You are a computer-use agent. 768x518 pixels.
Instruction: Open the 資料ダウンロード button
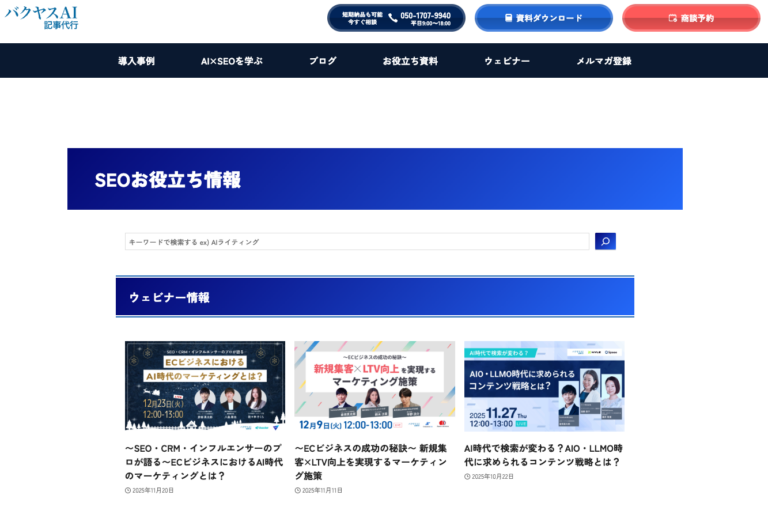point(544,18)
